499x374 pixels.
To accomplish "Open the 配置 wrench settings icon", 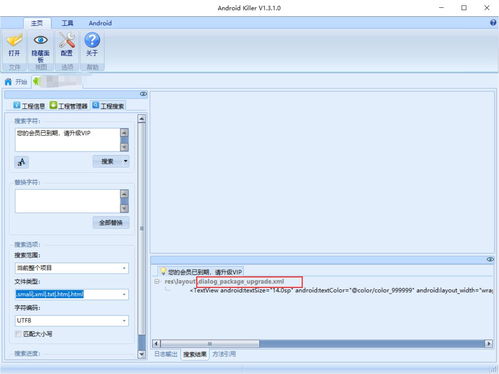I will pyautogui.click(x=67, y=40).
